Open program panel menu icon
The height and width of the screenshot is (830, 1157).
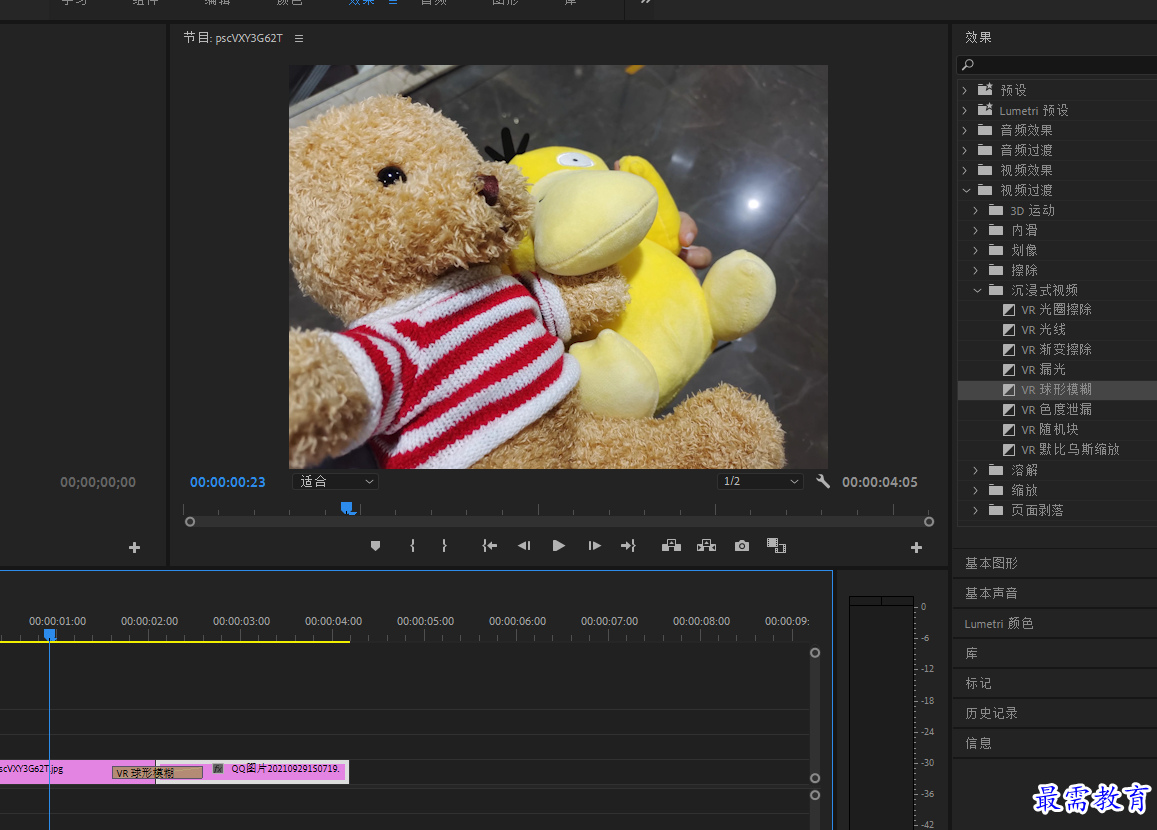pyautogui.click(x=299, y=38)
